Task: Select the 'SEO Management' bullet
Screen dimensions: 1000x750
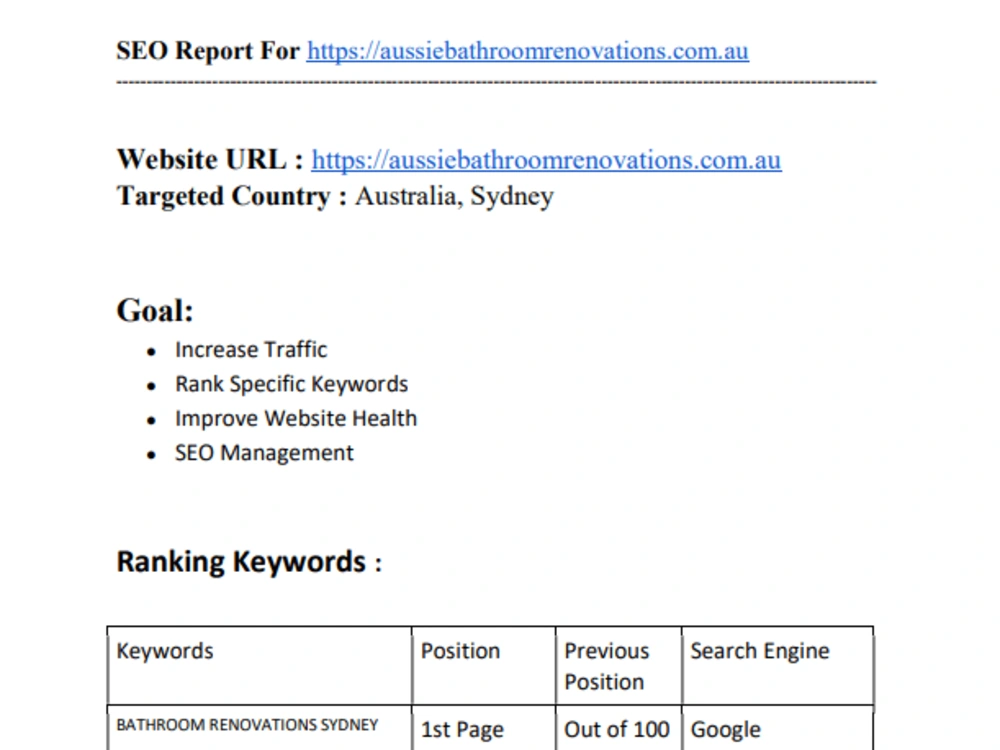Action: (x=264, y=453)
